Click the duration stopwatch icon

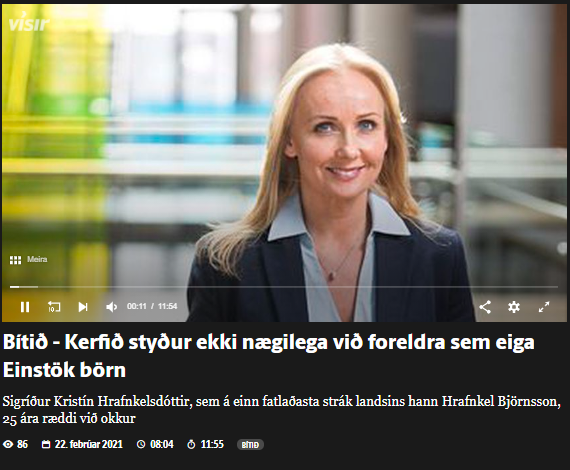click(x=191, y=444)
